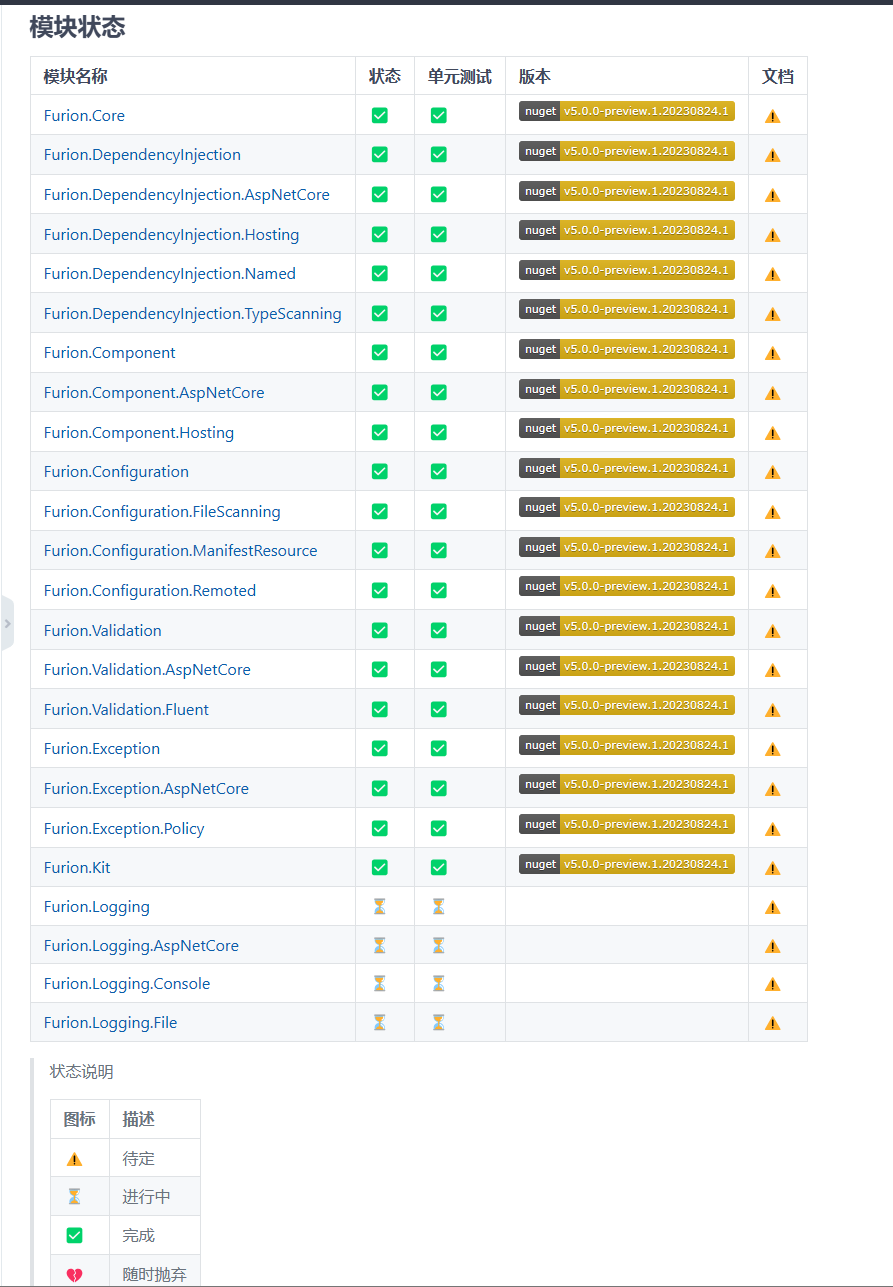
Task: Click the 模块状态 heading
Action: [x=77, y=27]
